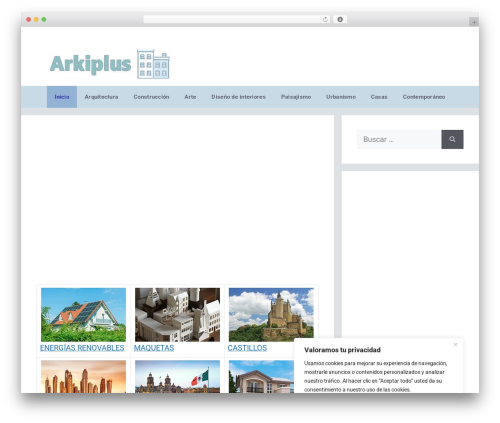Click the castle photo thumbnail
The width and height of the screenshot is (500, 423).
pos(271,315)
